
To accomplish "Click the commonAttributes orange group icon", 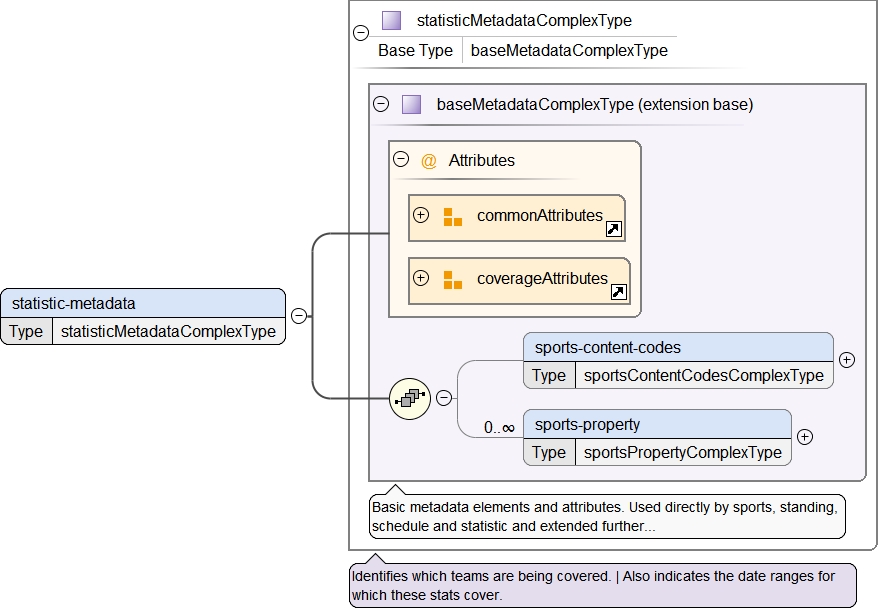I will [453, 217].
